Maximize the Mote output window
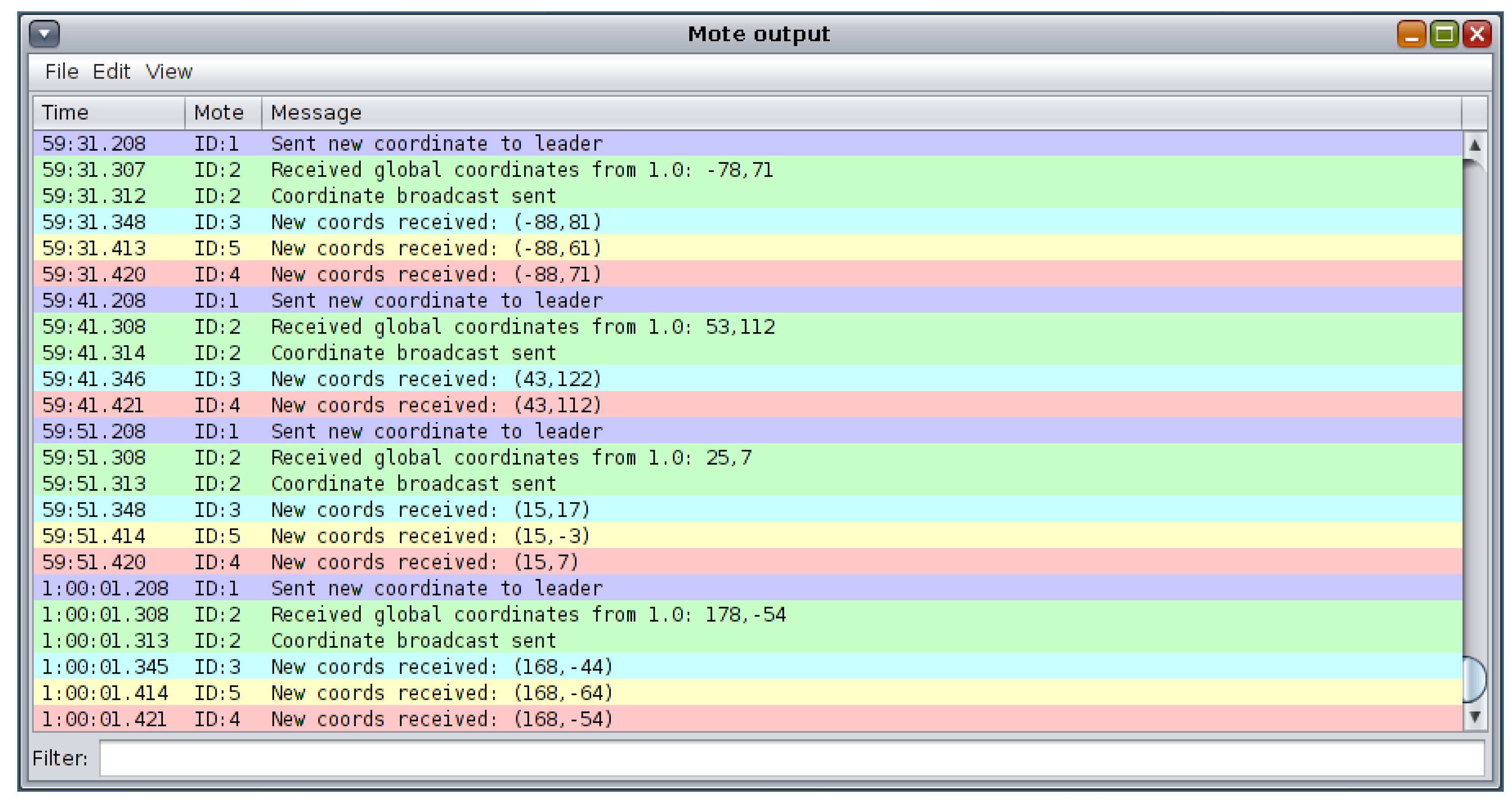Image resolution: width=1512 pixels, height=804 pixels. [1444, 34]
